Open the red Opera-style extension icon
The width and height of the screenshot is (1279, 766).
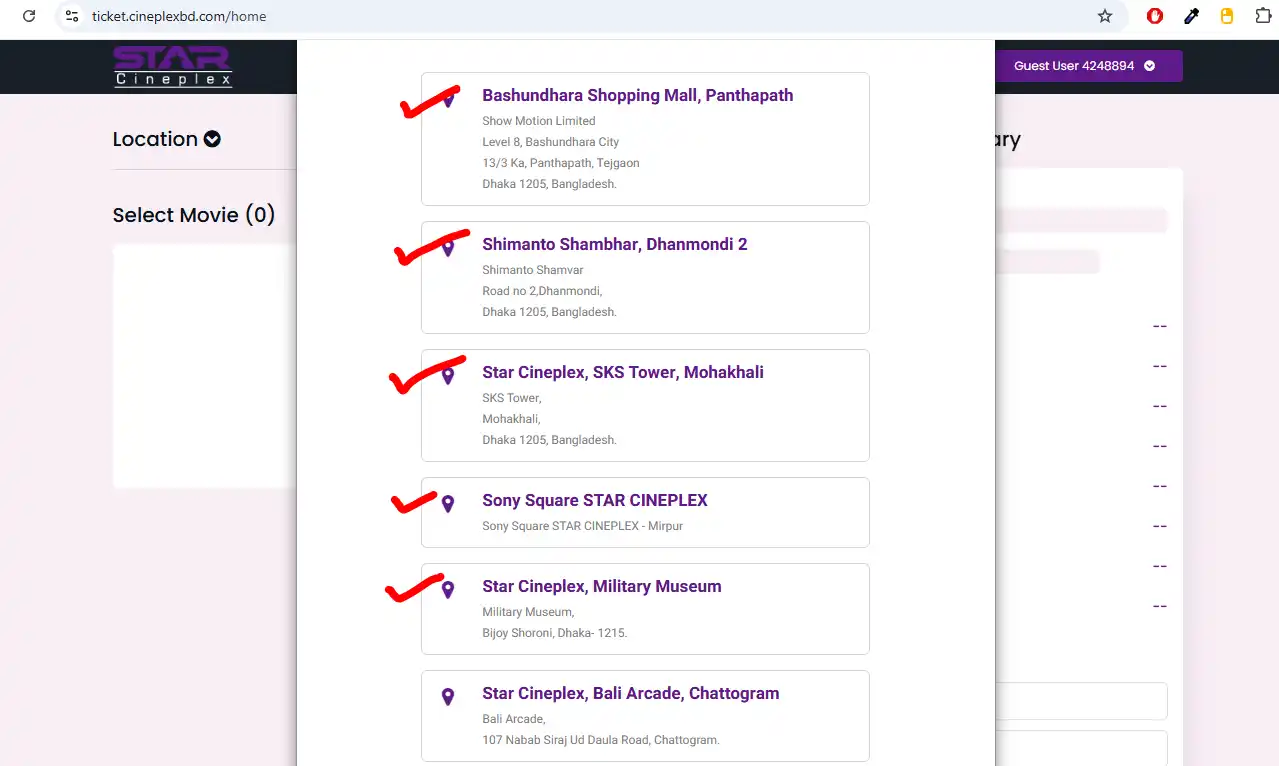pos(1155,16)
